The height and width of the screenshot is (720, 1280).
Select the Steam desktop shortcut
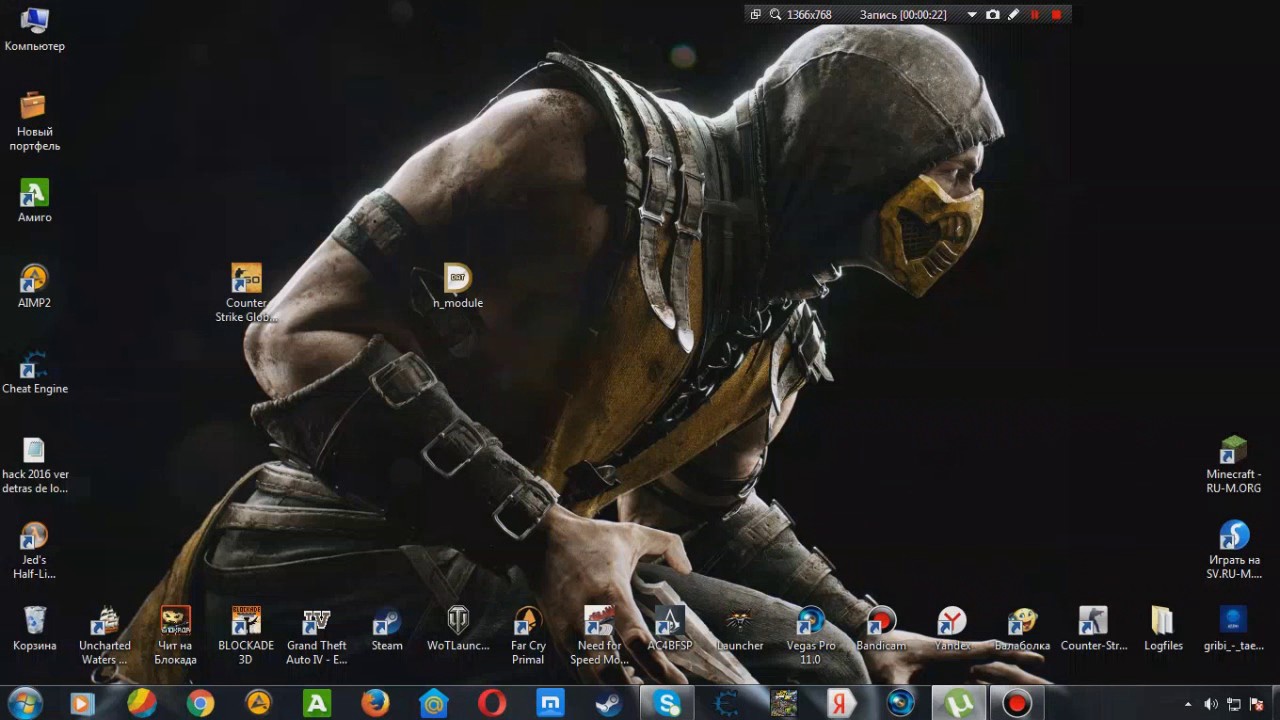click(387, 629)
